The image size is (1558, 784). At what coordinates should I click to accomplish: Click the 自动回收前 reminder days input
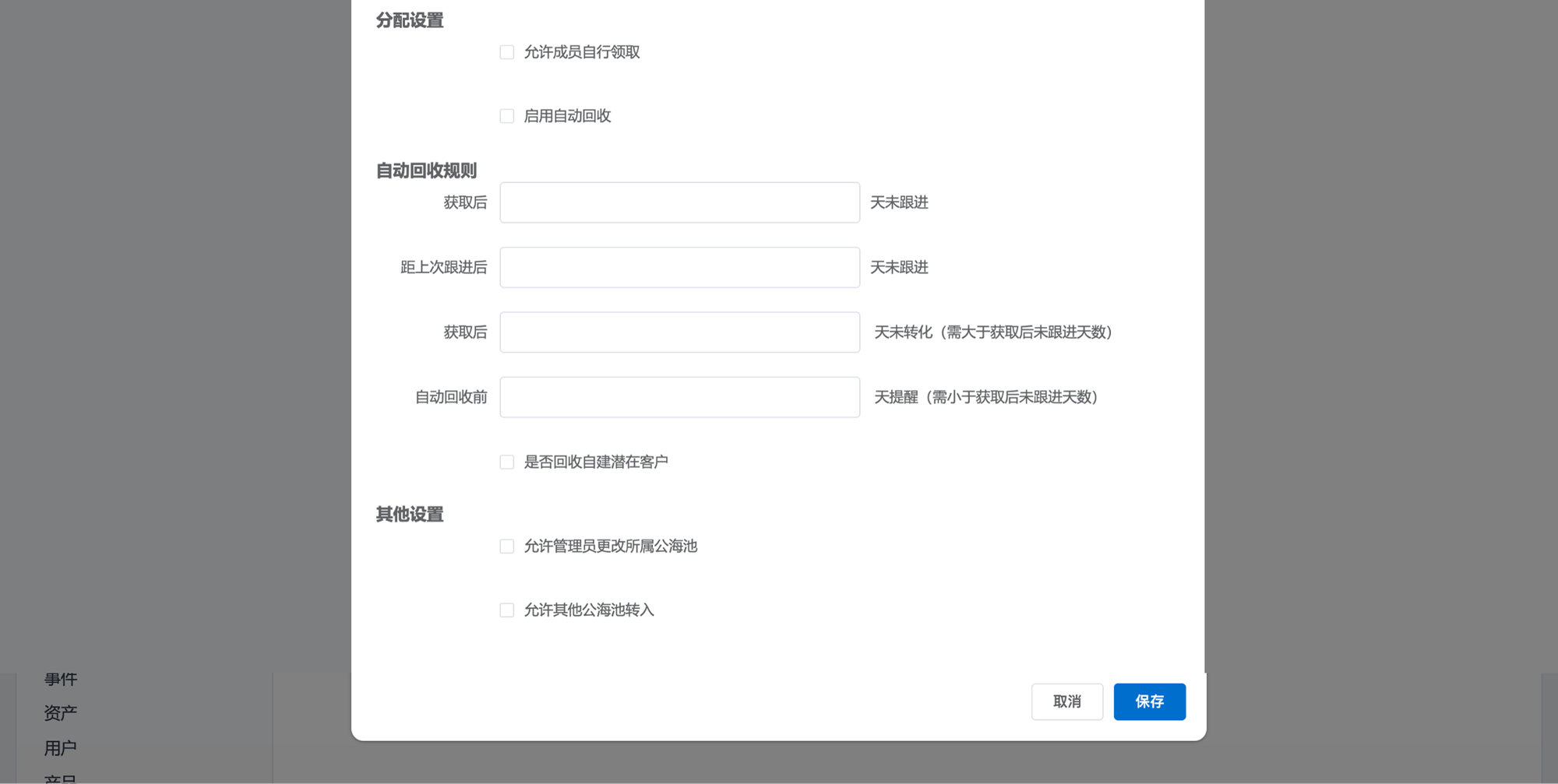click(679, 397)
